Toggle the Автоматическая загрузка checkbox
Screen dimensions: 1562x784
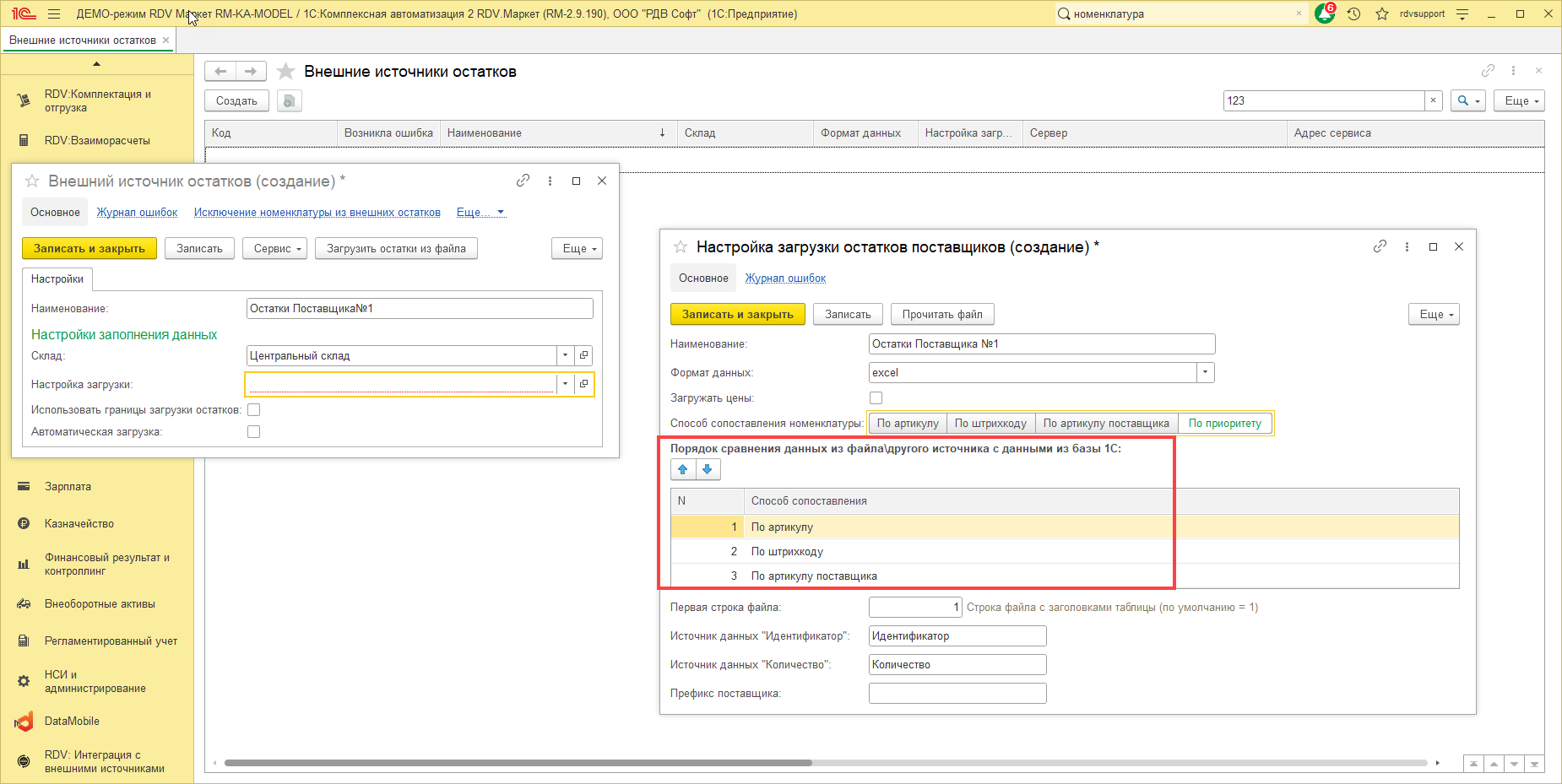pyautogui.click(x=253, y=432)
